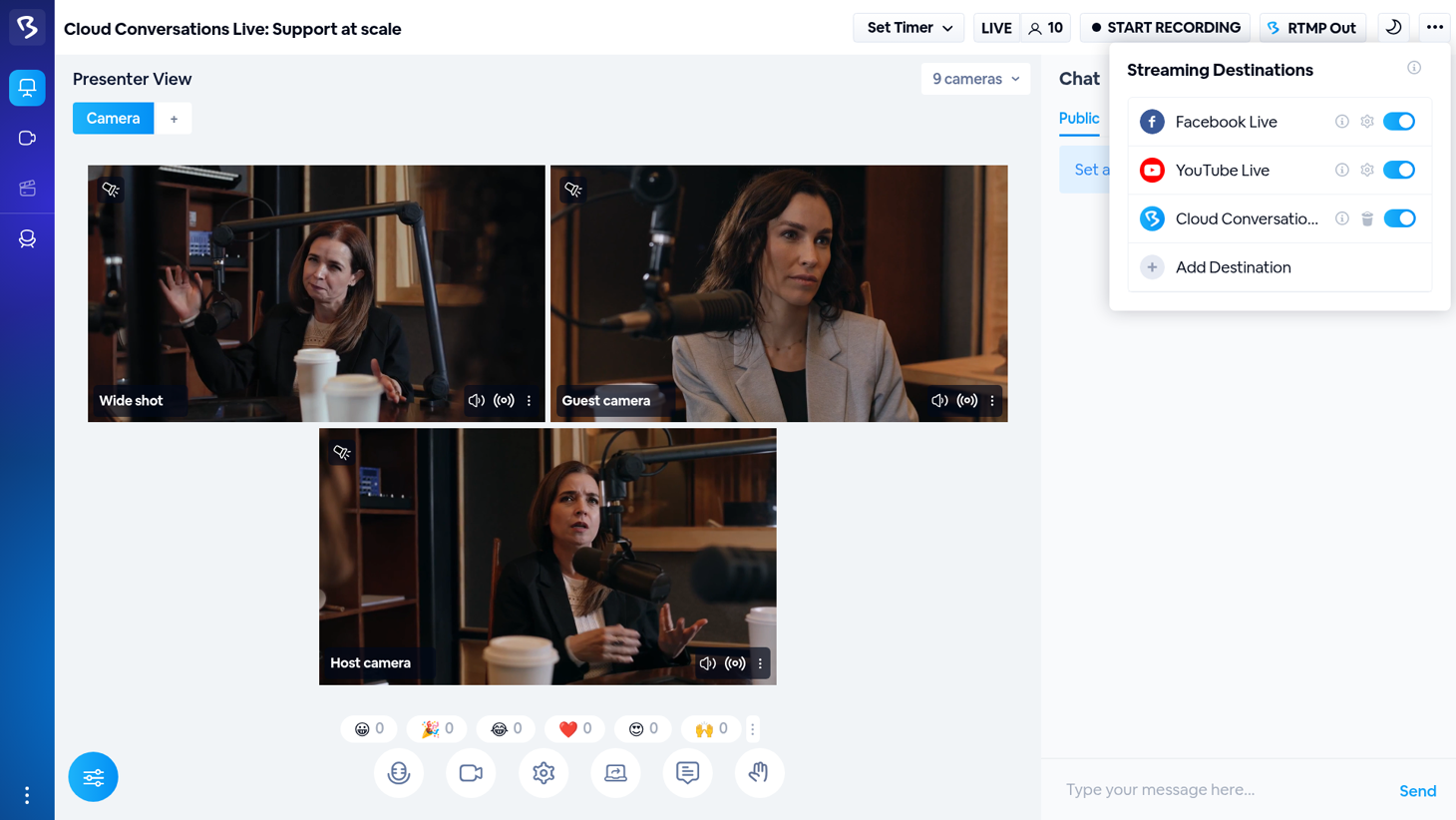The width and height of the screenshot is (1456, 820).
Task: Open the 9 cameras dropdown
Action: click(975, 79)
